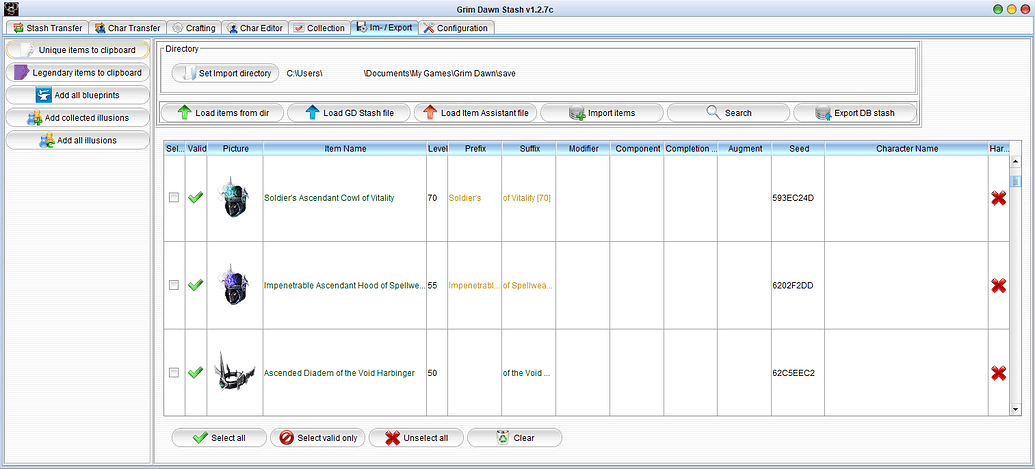Click the Modifier column header
1035x469 pixels.
click(x=583, y=149)
